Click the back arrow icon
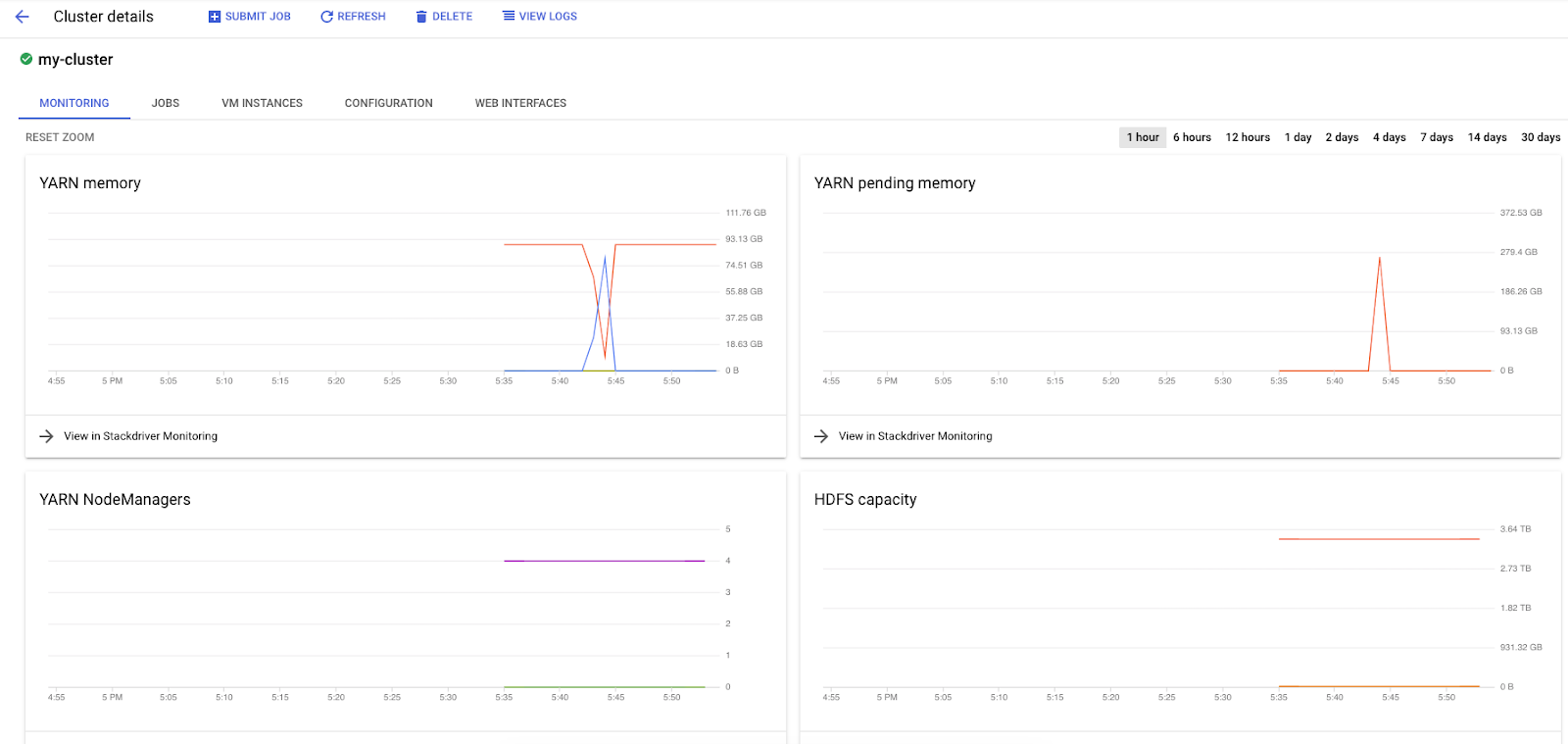The height and width of the screenshot is (744, 1568). click(x=23, y=17)
